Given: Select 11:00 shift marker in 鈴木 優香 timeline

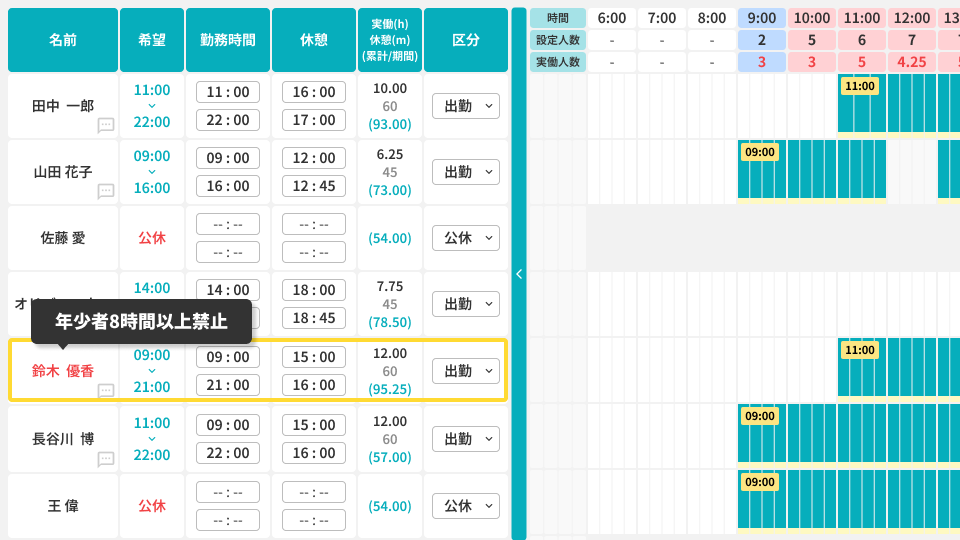Looking at the screenshot, I should coord(860,350).
